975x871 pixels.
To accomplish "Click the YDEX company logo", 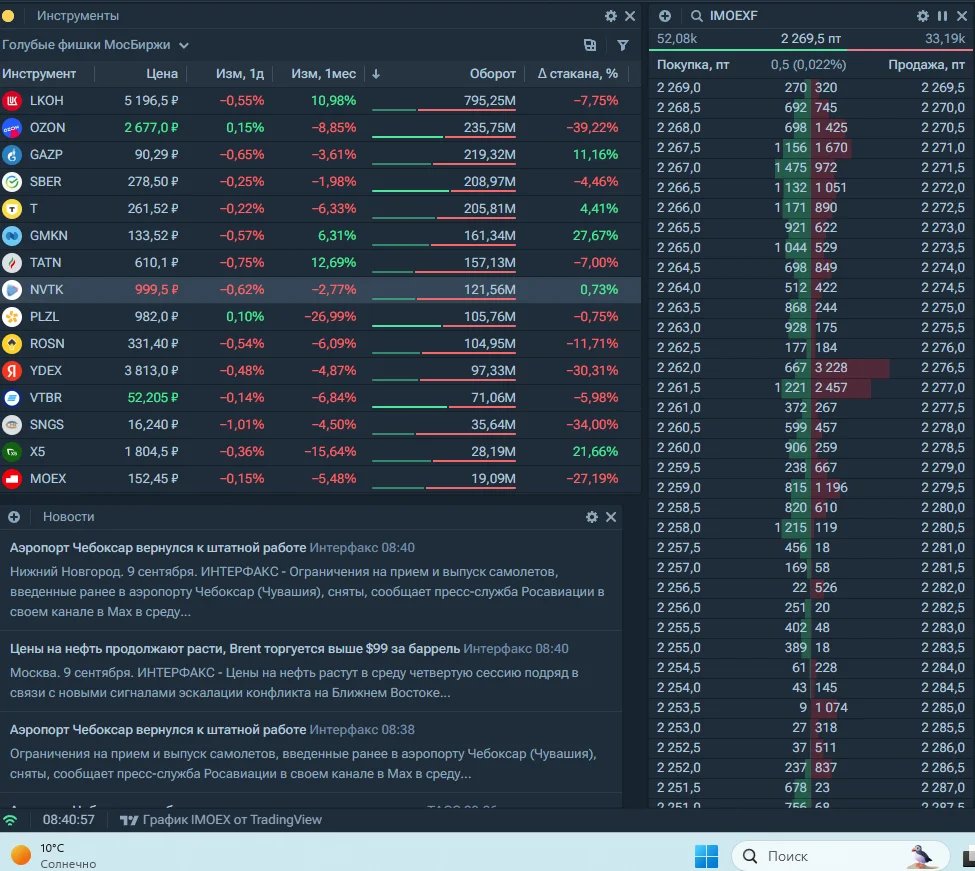I will tap(12, 371).
